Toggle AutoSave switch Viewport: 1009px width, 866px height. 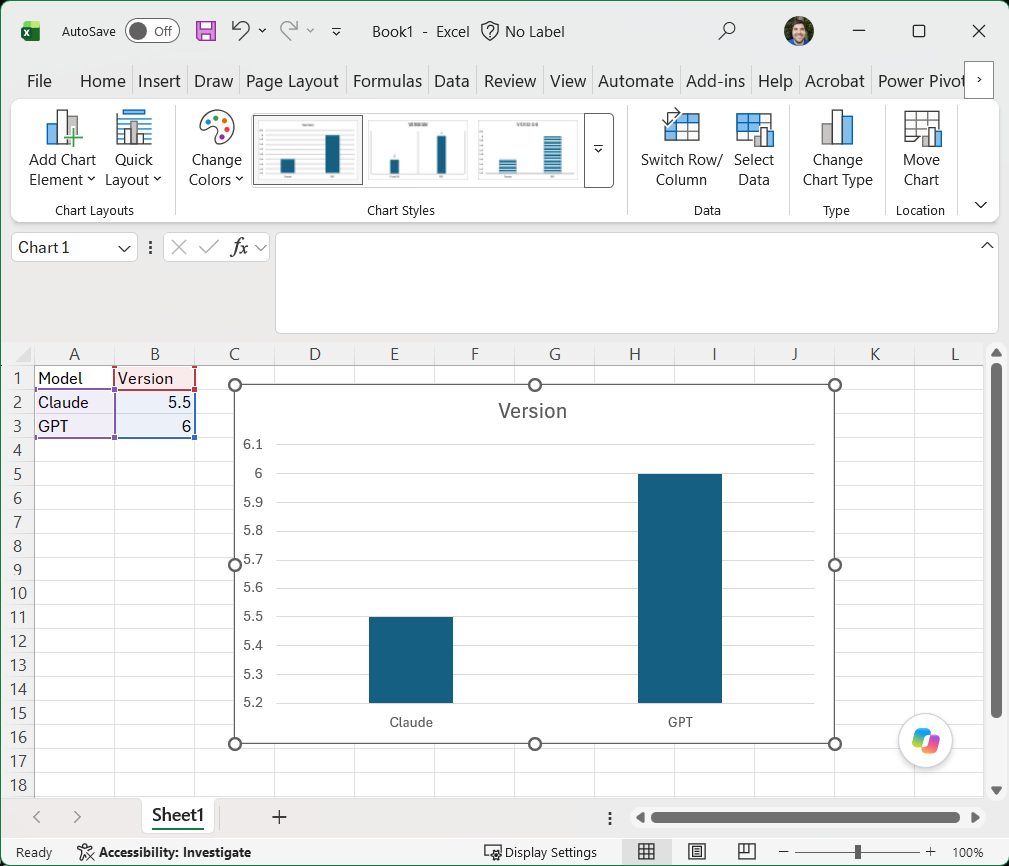[152, 31]
